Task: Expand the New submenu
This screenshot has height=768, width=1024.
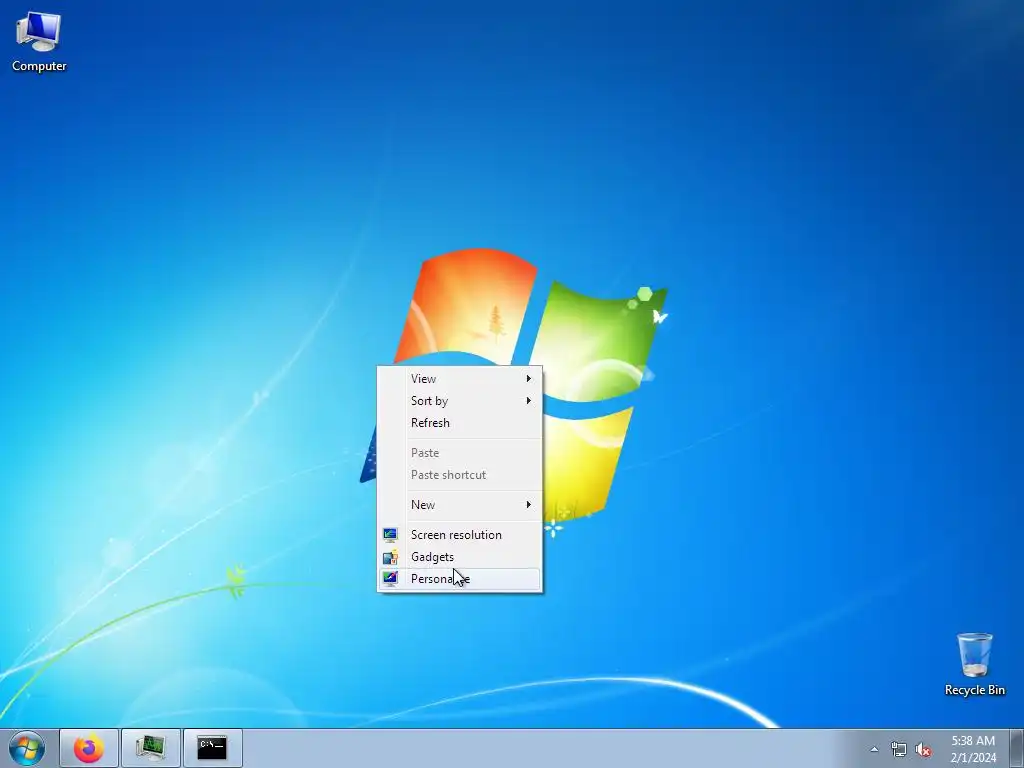Action: click(460, 505)
